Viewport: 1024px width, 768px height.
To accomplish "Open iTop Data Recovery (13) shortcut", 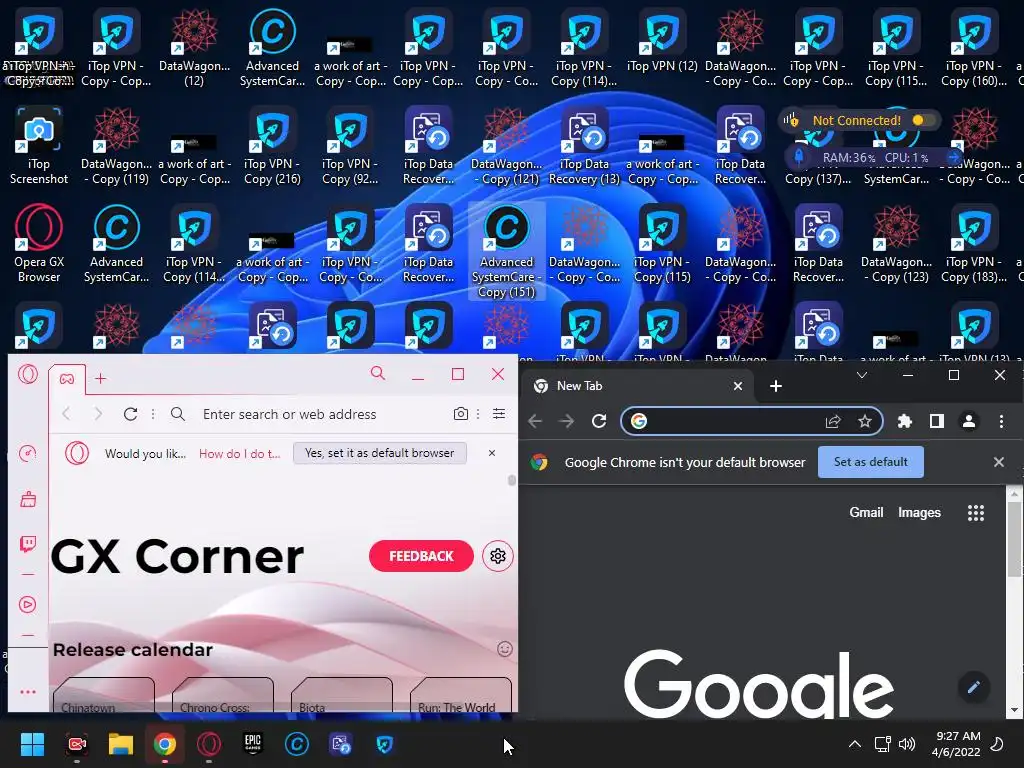I will point(584,146).
